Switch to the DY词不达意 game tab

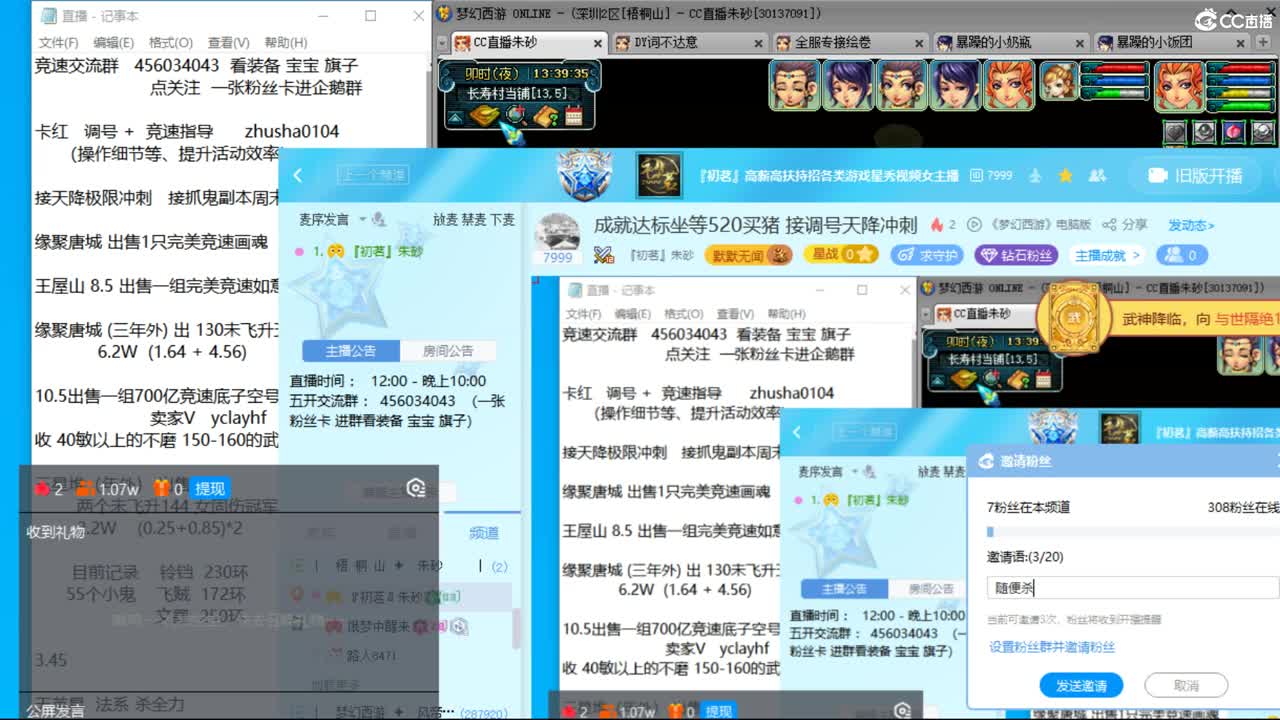pyautogui.click(x=690, y=43)
